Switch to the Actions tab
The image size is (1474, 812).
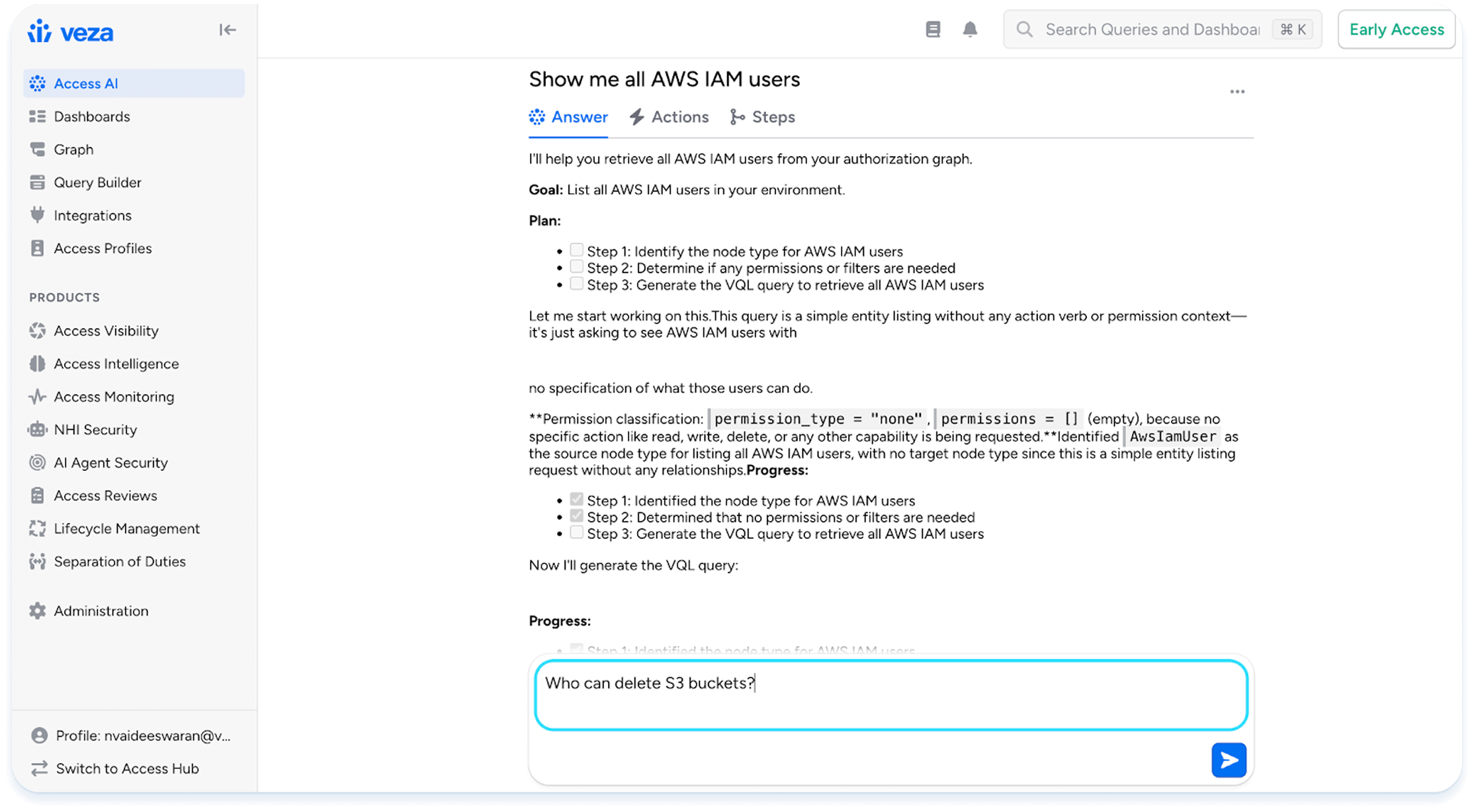coord(669,117)
